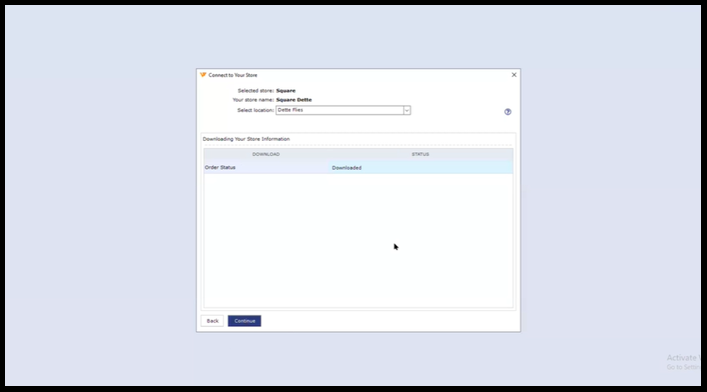Click the Continue button
This screenshot has height=392, width=707.
(244, 321)
